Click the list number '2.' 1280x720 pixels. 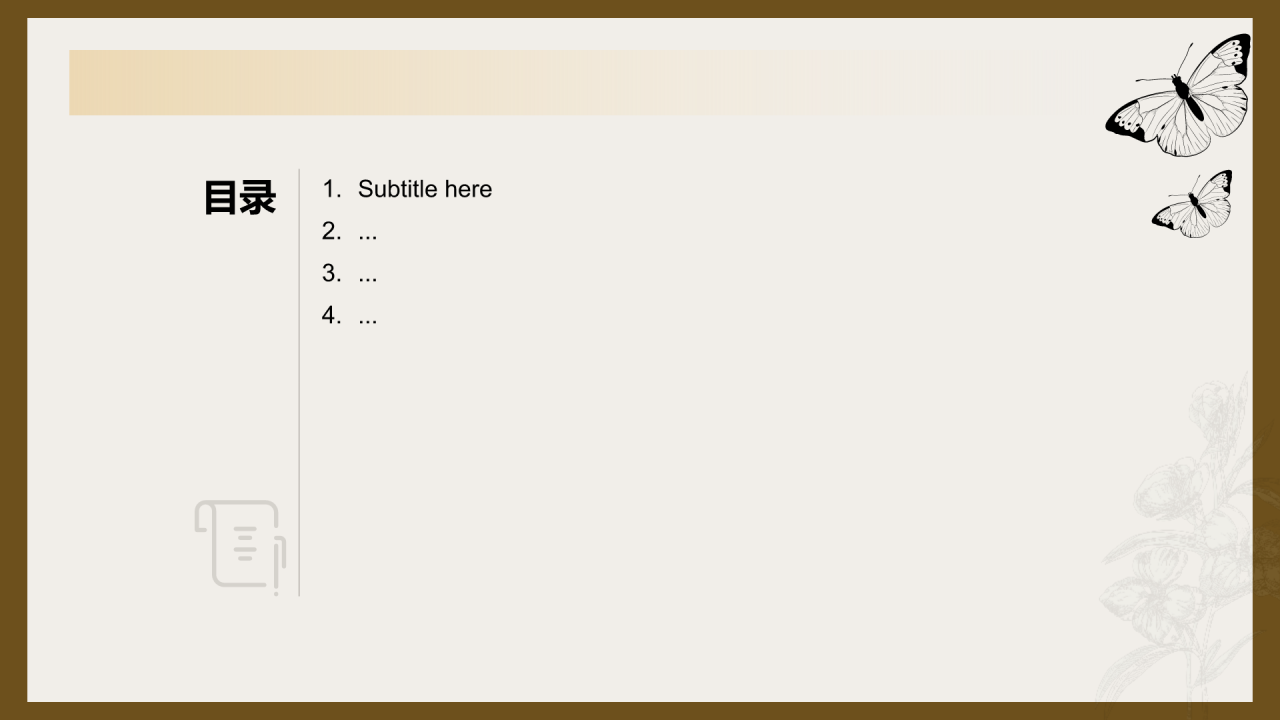point(332,231)
